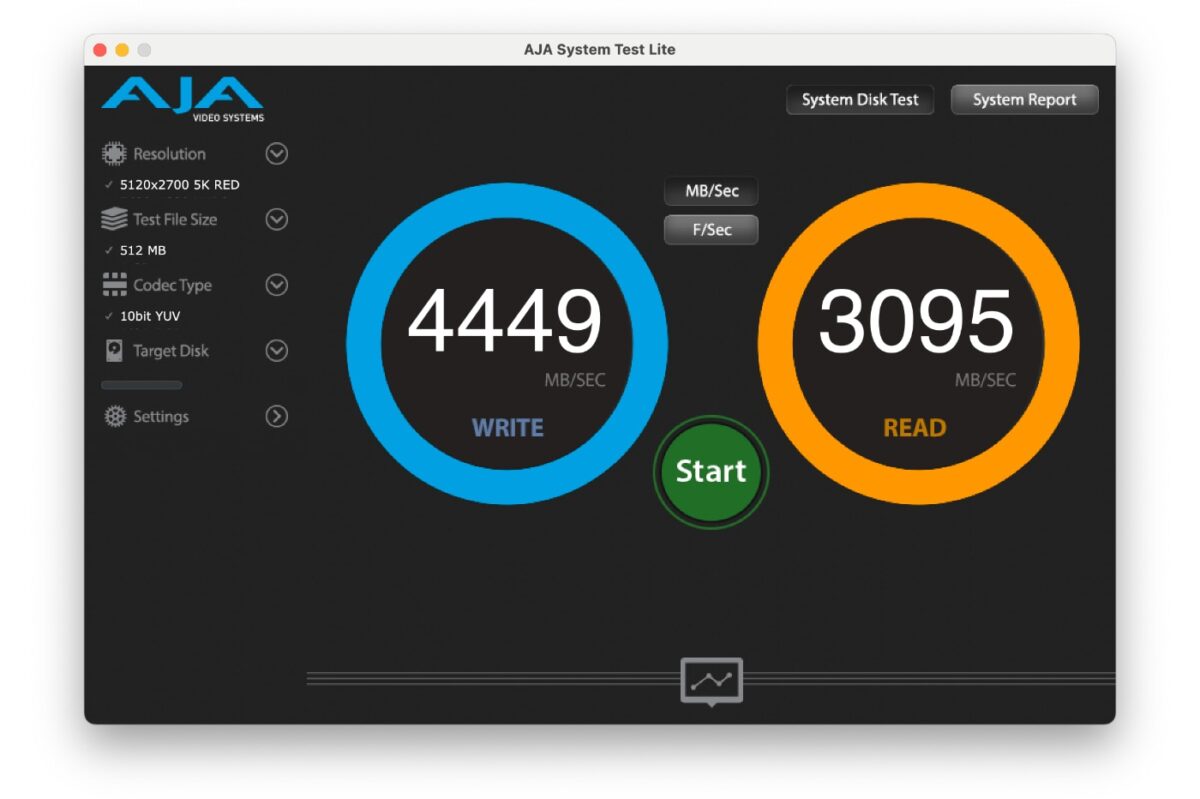Click the Resolution label
1200x799 pixels.
tap(169, 154)
